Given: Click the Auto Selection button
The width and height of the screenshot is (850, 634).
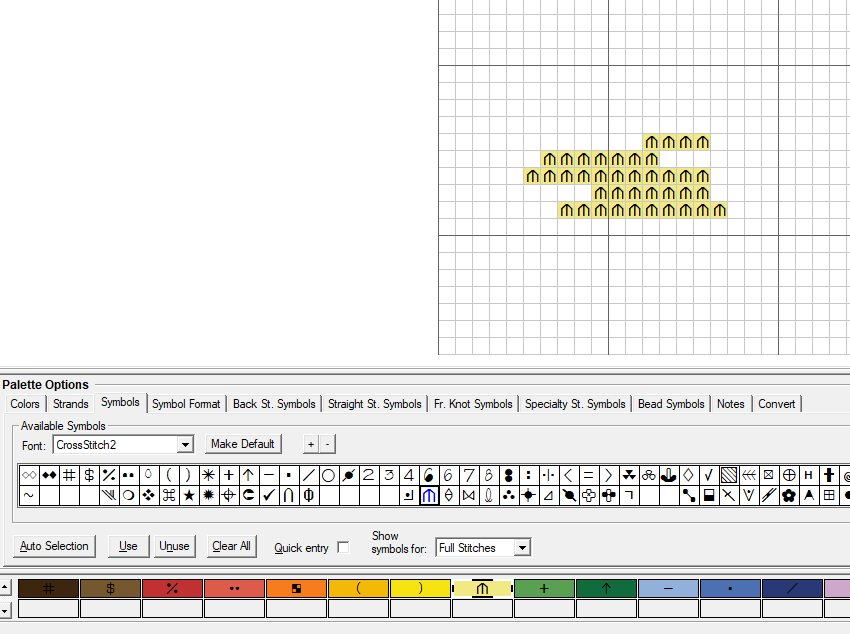Looking at the screenshot, I should pos(54,546).
